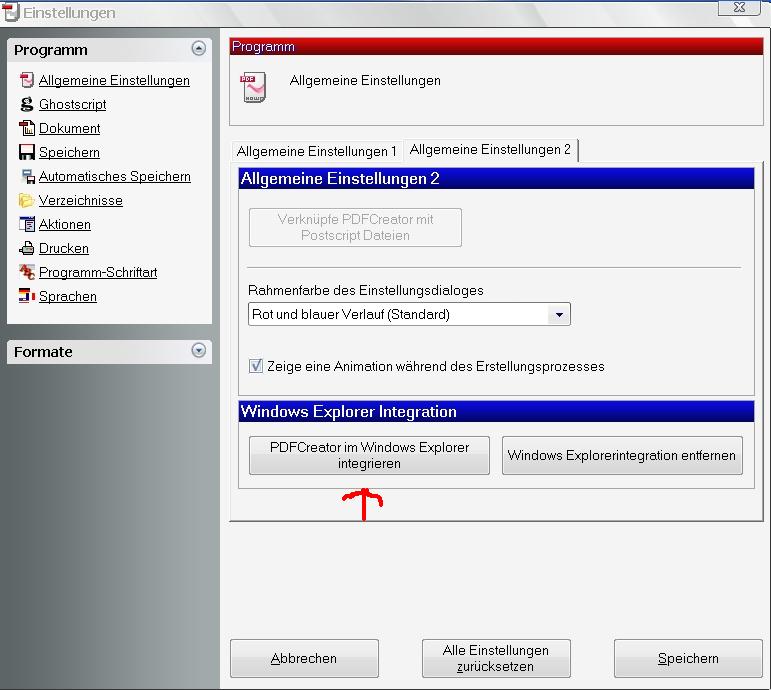Open Verzeichnisse settings link
771x690 pixels.
[x=81, y=201]
